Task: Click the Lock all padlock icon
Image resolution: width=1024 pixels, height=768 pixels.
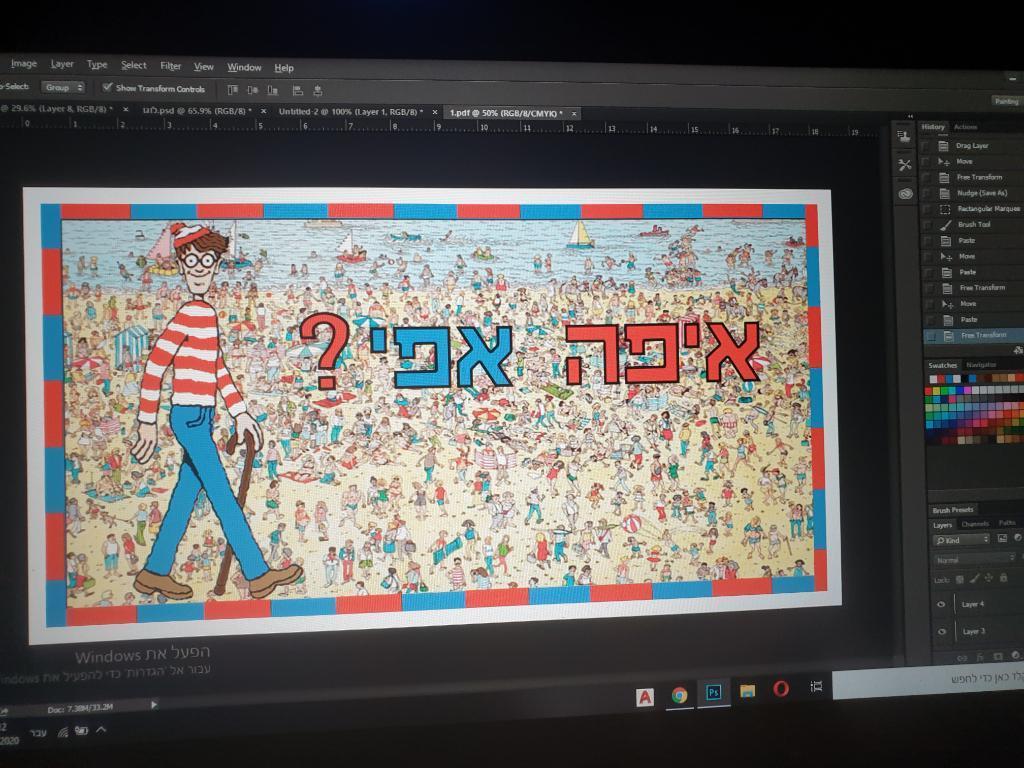Action: pos(1003,577)
